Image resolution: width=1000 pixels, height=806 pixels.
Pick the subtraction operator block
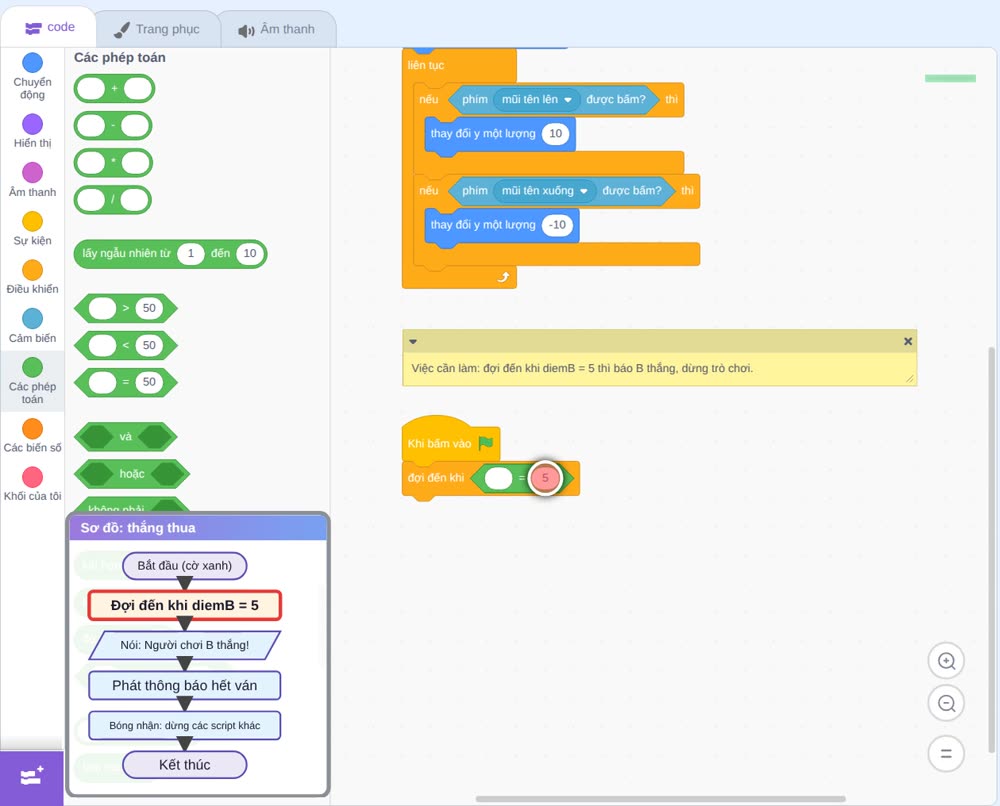[113, 126]
